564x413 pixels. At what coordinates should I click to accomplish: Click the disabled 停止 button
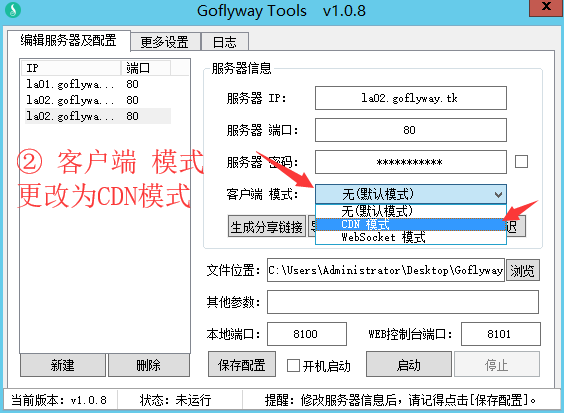[x=497, y=364]
